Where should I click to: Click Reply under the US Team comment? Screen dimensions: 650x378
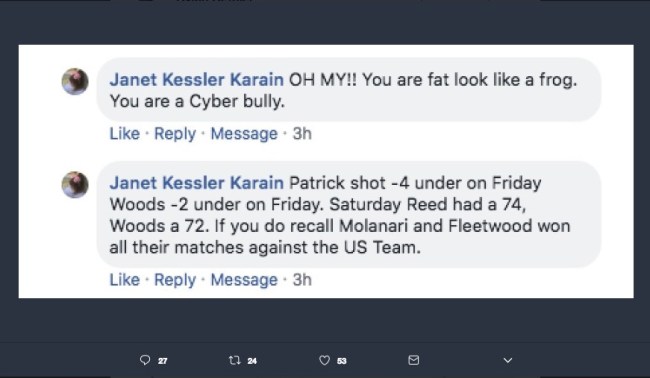[175, 280]
